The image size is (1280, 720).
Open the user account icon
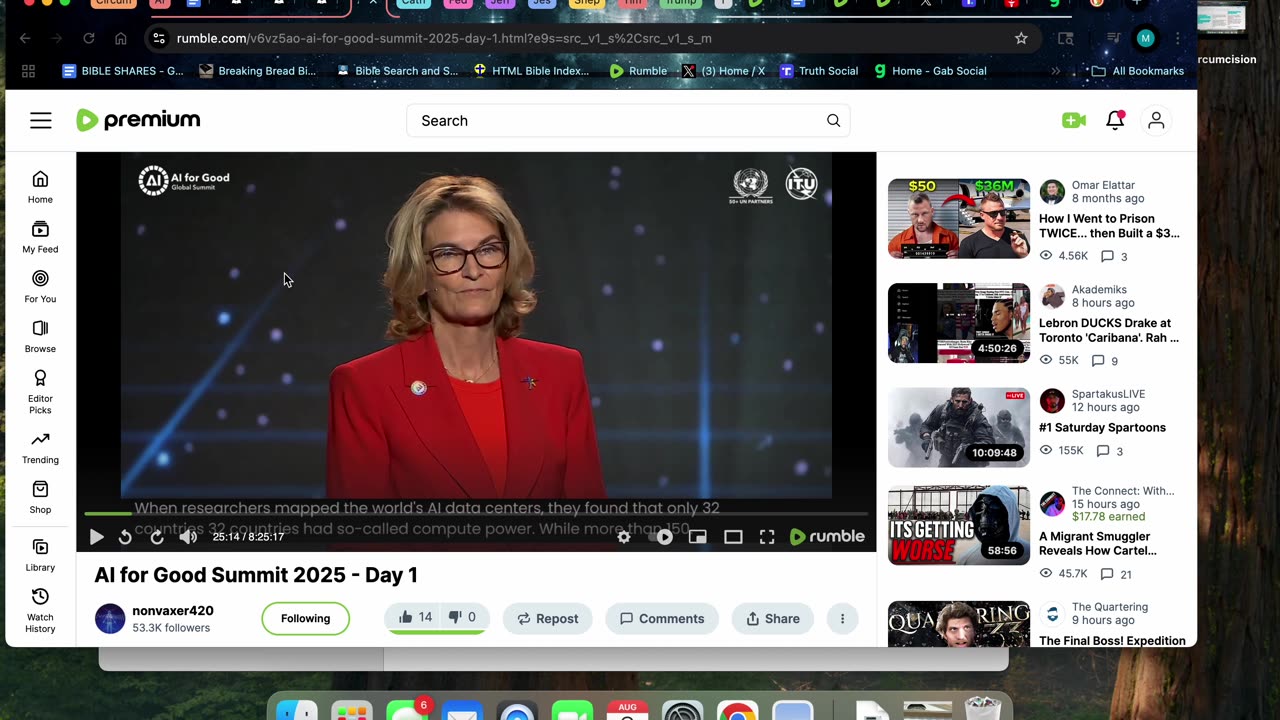(x=1156, y=120)
